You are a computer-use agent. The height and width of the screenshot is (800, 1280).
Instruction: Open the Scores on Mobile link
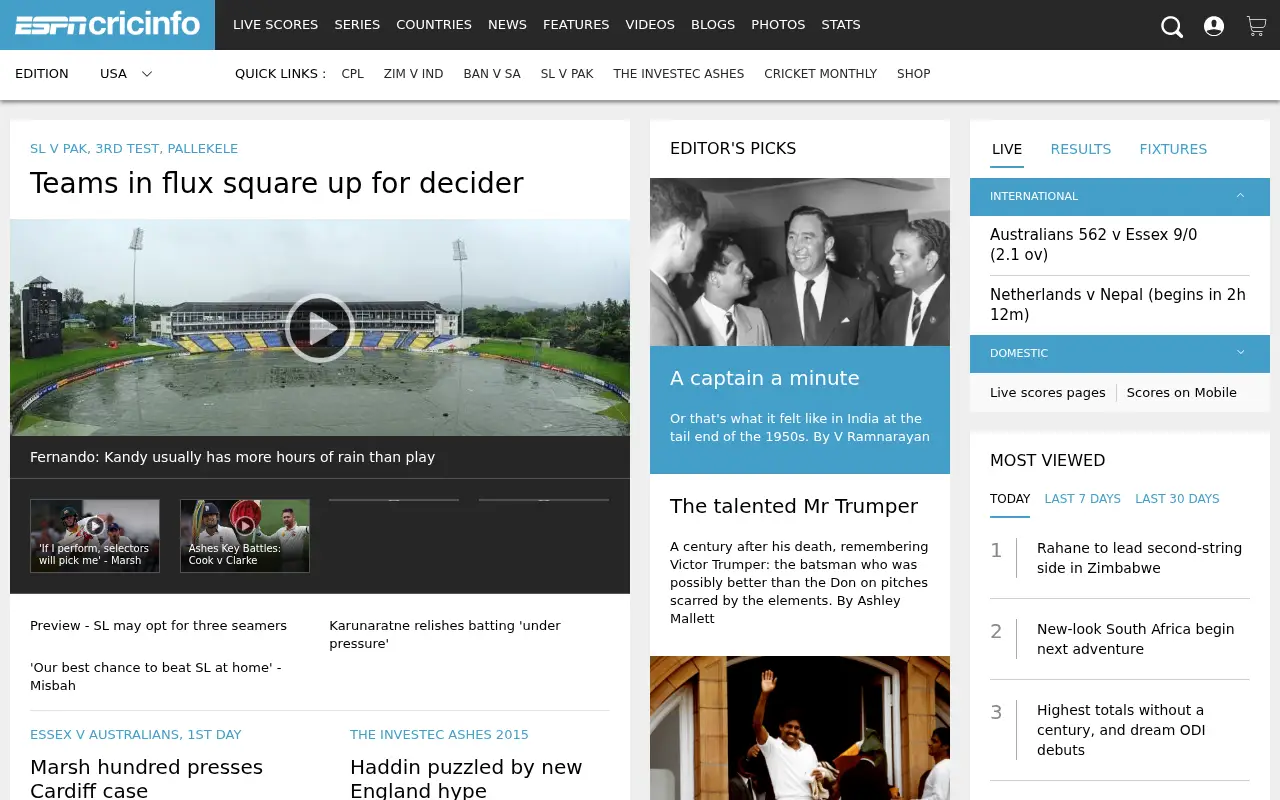1181,392
